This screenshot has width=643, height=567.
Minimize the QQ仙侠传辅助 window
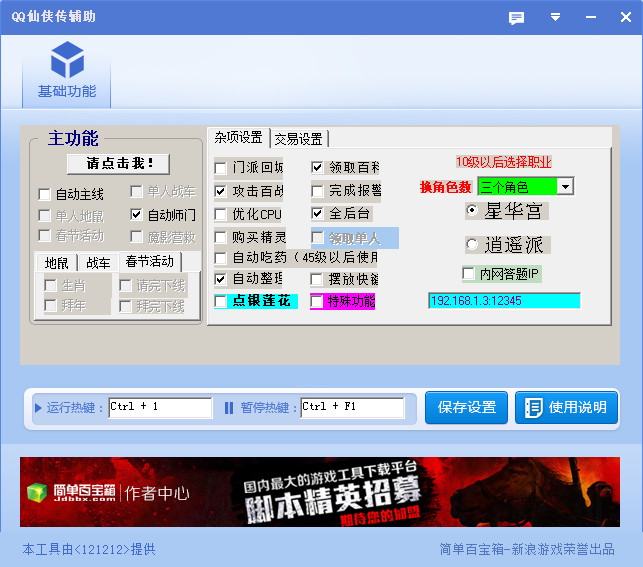click(590, 18)
